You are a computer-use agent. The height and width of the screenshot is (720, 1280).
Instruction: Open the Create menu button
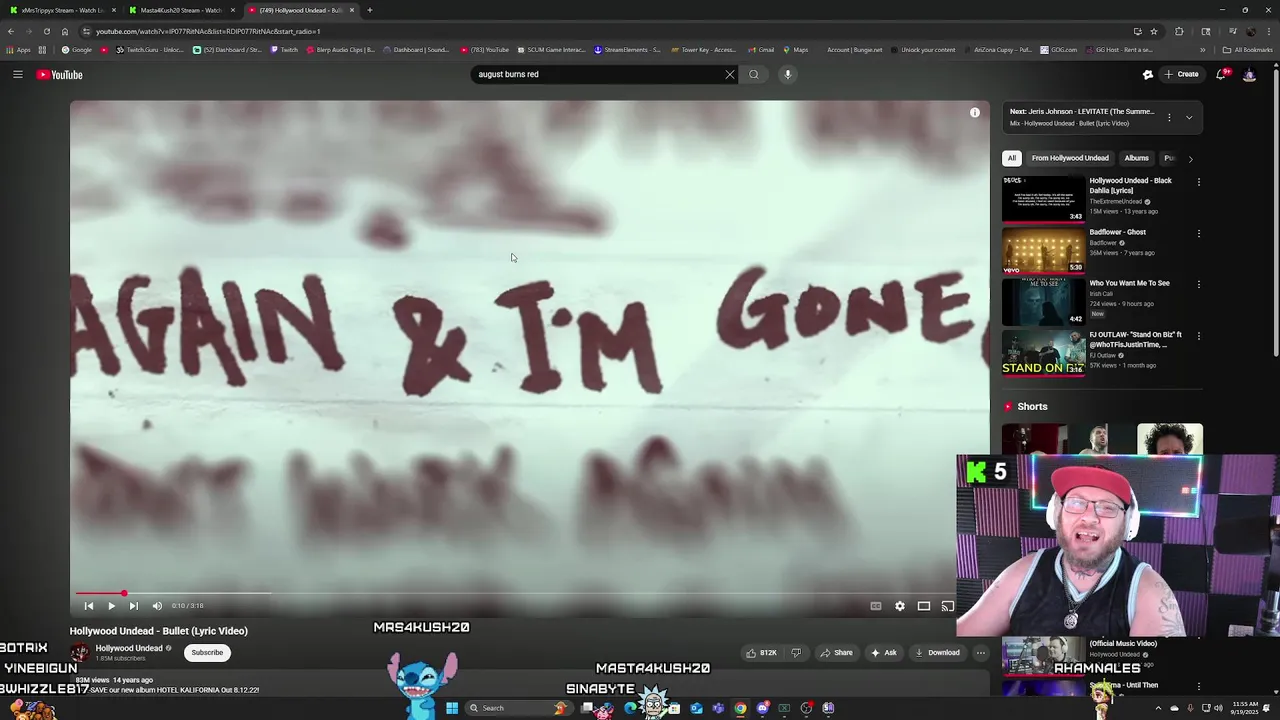pyautogui.click(x=1181, y=74)
